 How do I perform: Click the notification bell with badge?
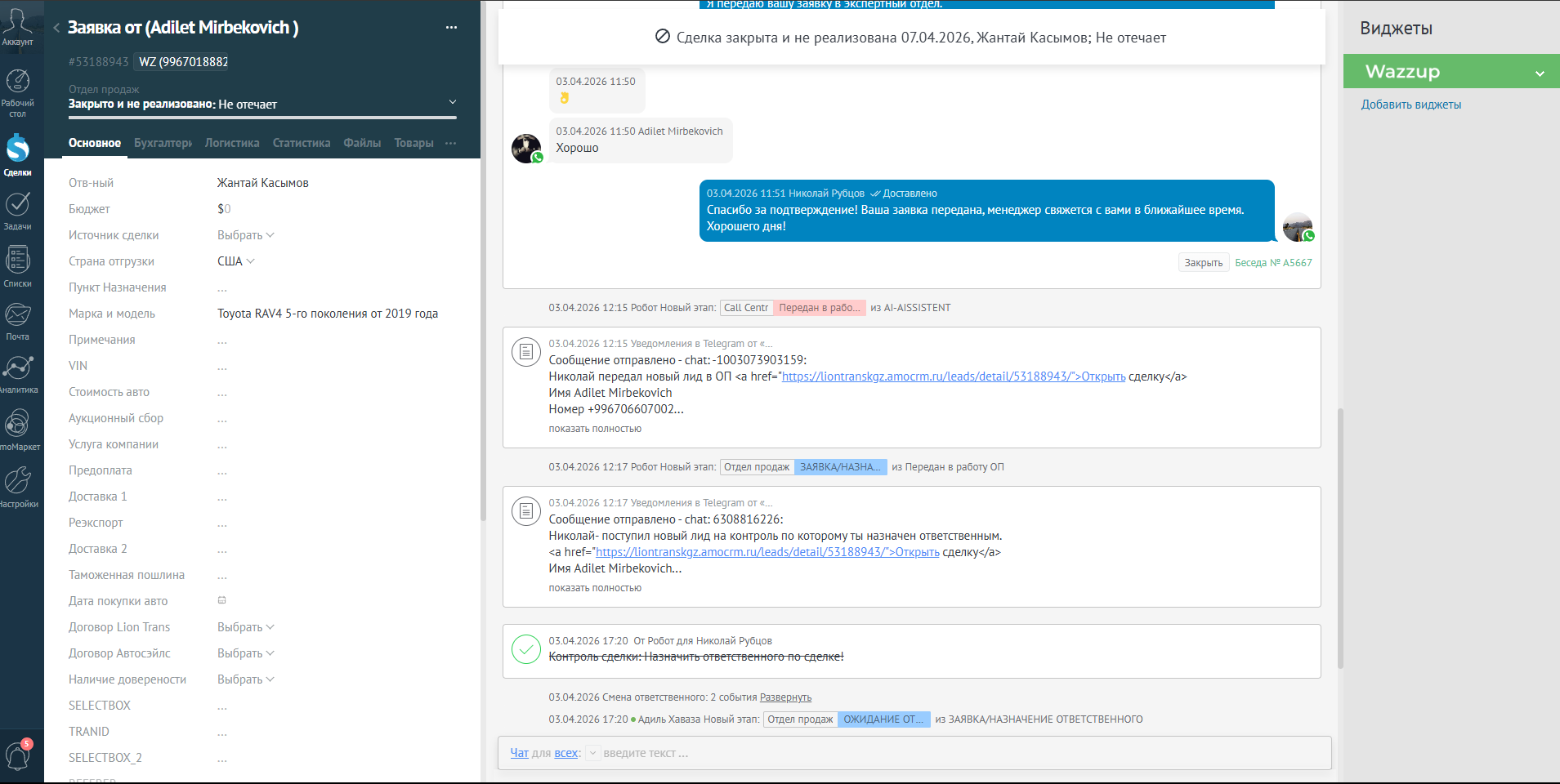pyautogui.click(x=18, y=755)
